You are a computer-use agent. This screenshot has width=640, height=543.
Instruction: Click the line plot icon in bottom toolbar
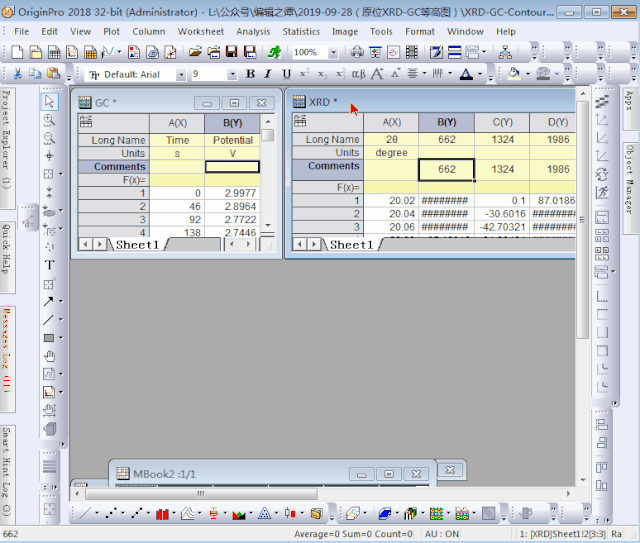84,514
